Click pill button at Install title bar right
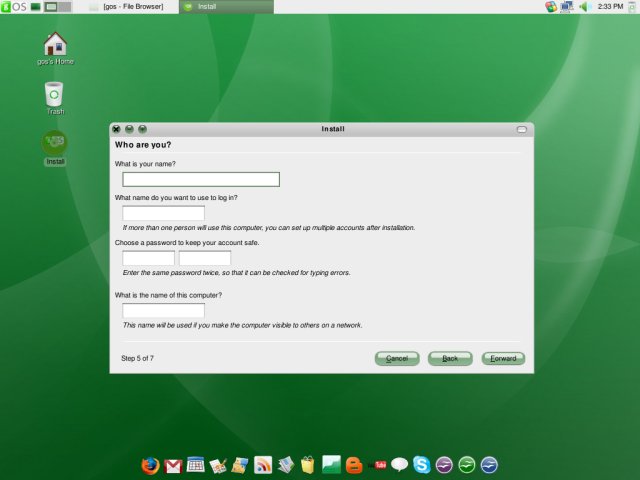640x480 pixels. point(522,129)
